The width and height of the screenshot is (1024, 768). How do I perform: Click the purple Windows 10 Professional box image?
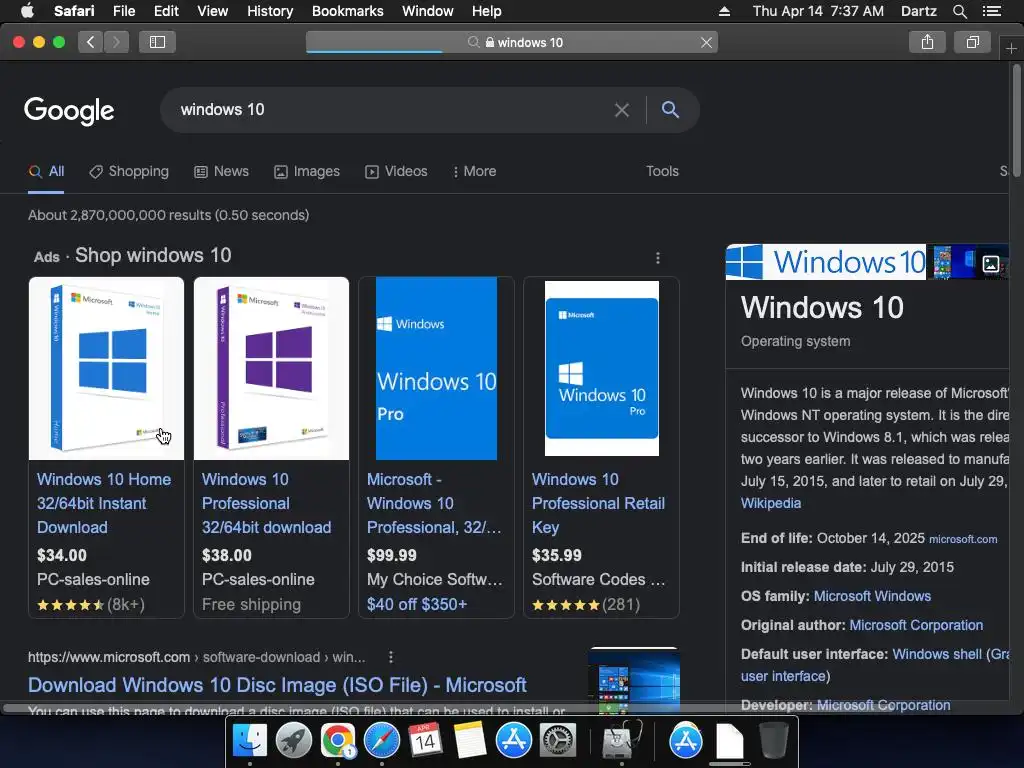coord(272,368)
